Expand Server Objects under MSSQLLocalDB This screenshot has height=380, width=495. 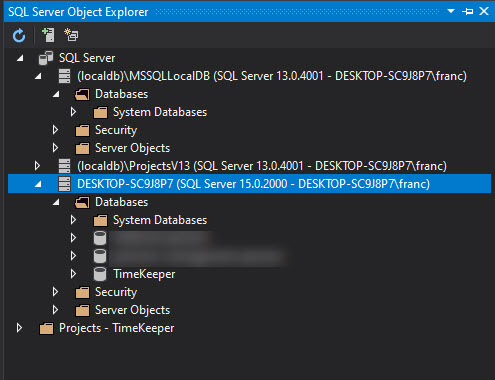56,148
